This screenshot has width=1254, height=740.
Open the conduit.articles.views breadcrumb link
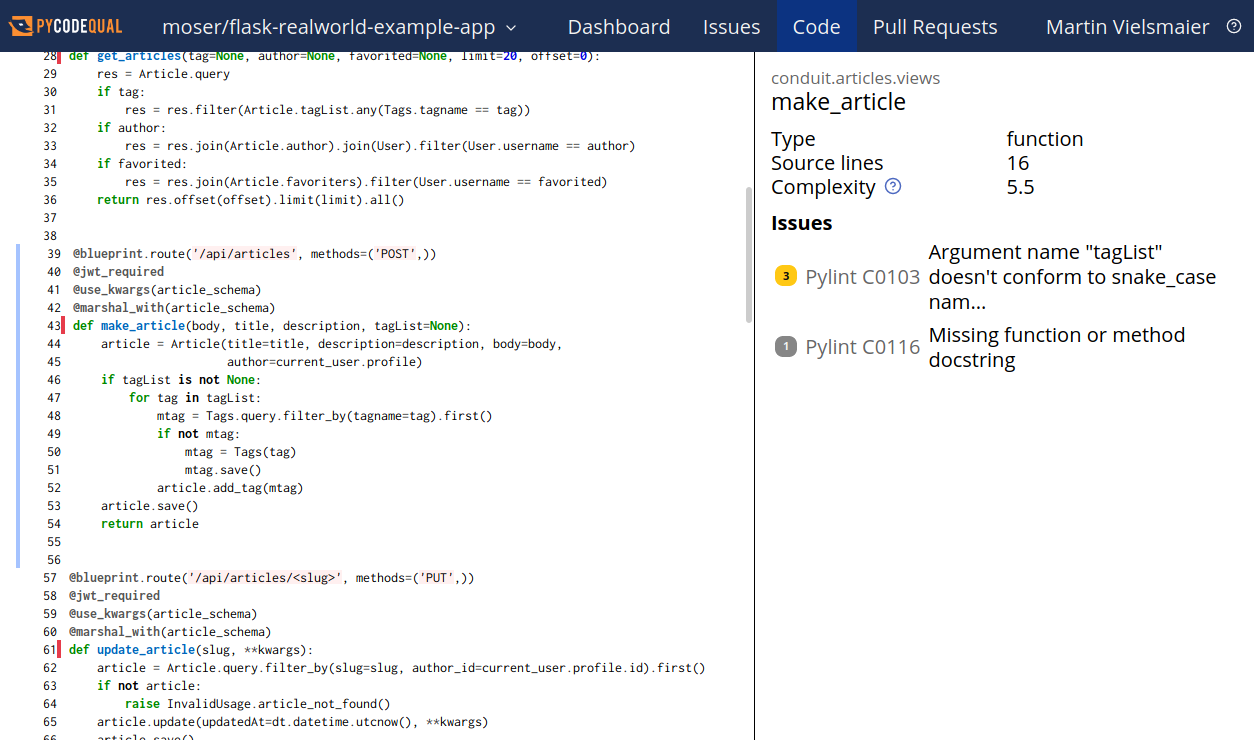click(x=854, y=77)
